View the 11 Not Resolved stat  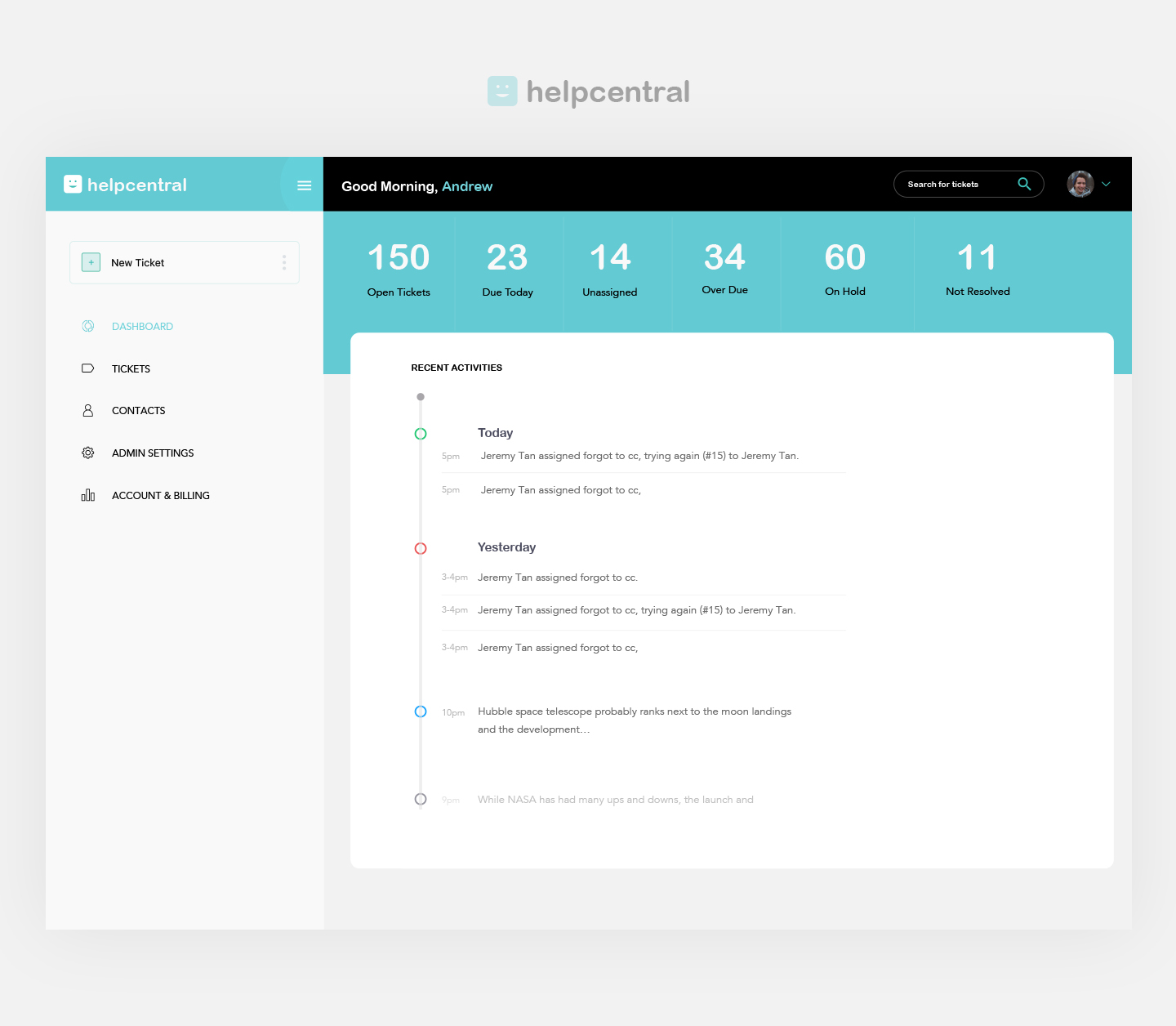(x=978, y=270)
